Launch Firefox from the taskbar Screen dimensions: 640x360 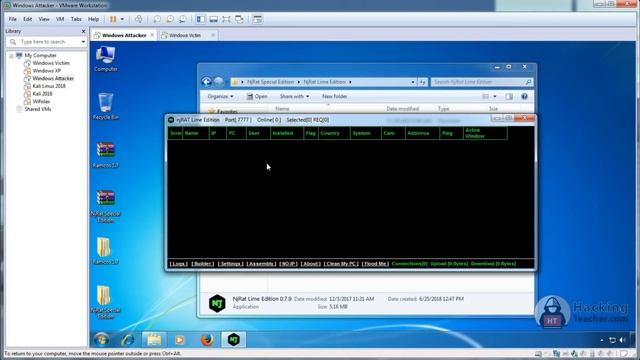point(207,340)
